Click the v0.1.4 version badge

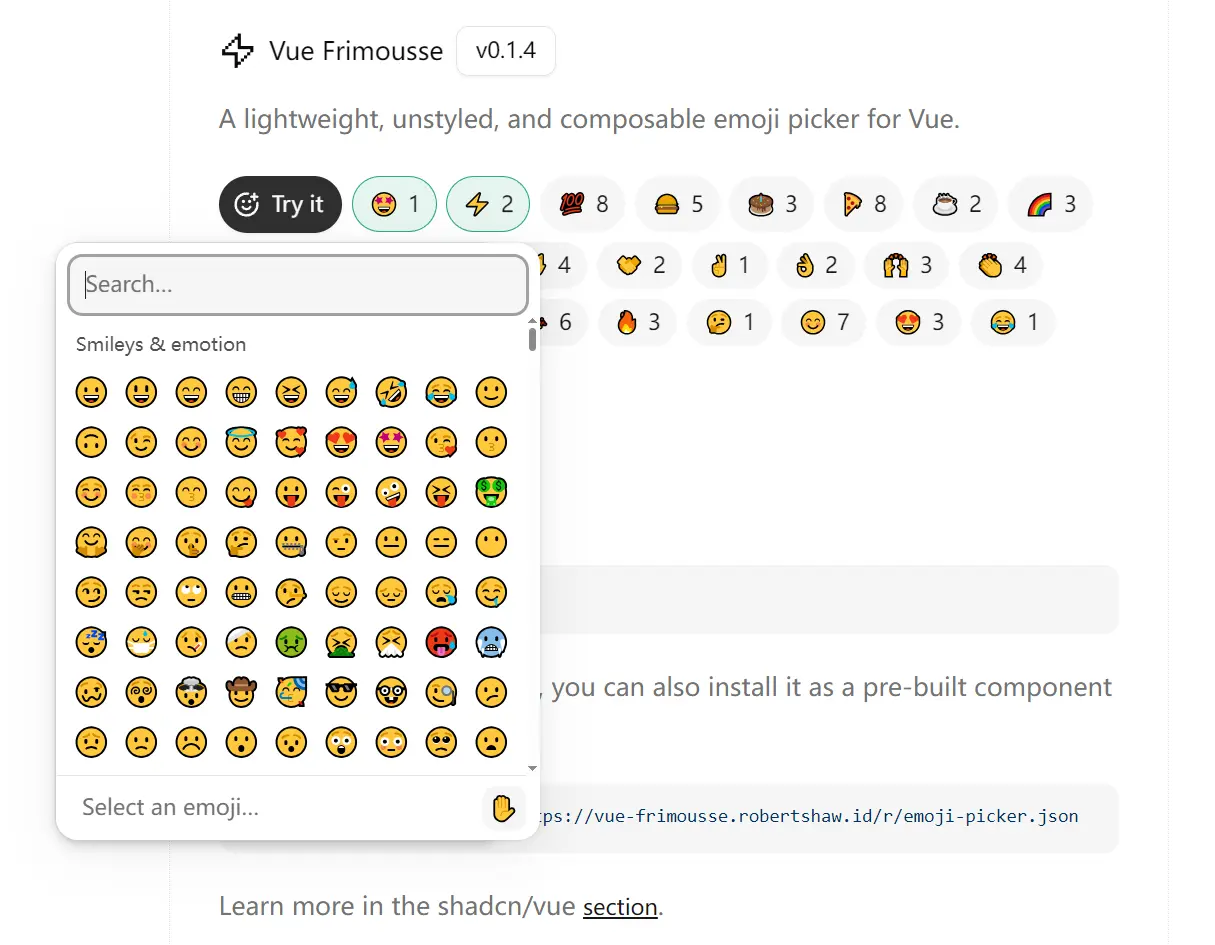click(506, 51)
